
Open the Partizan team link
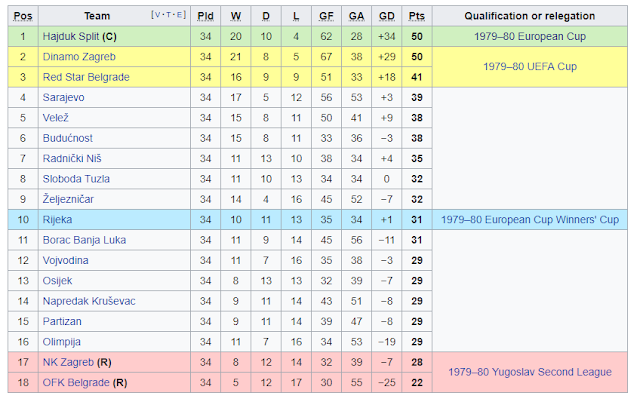(62, 322)
